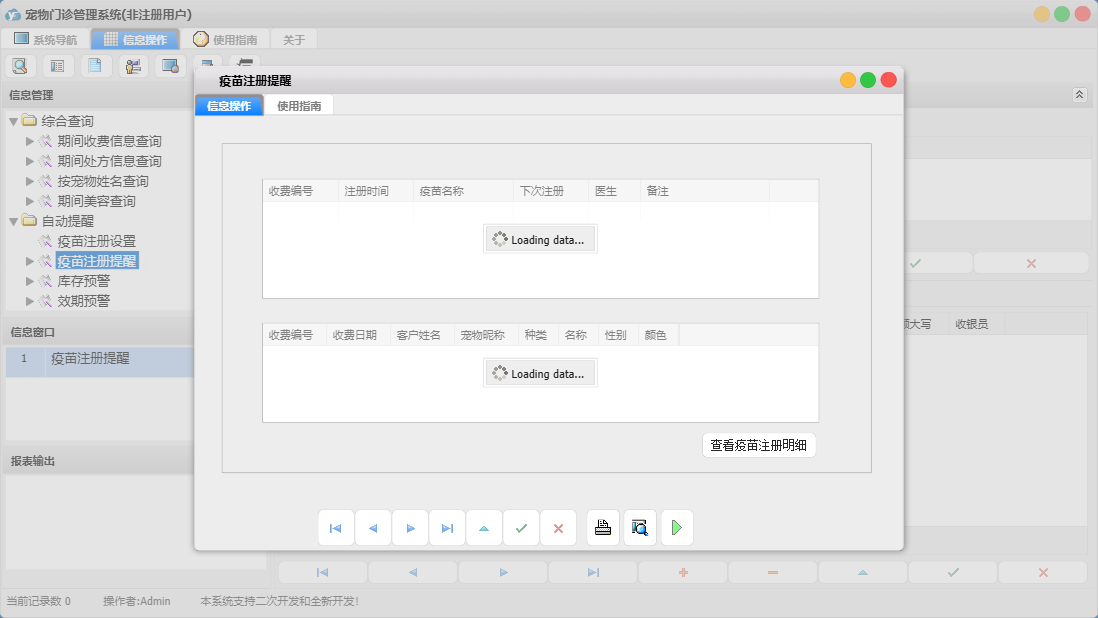Click the print icon in the dialog

coord(602,527)
